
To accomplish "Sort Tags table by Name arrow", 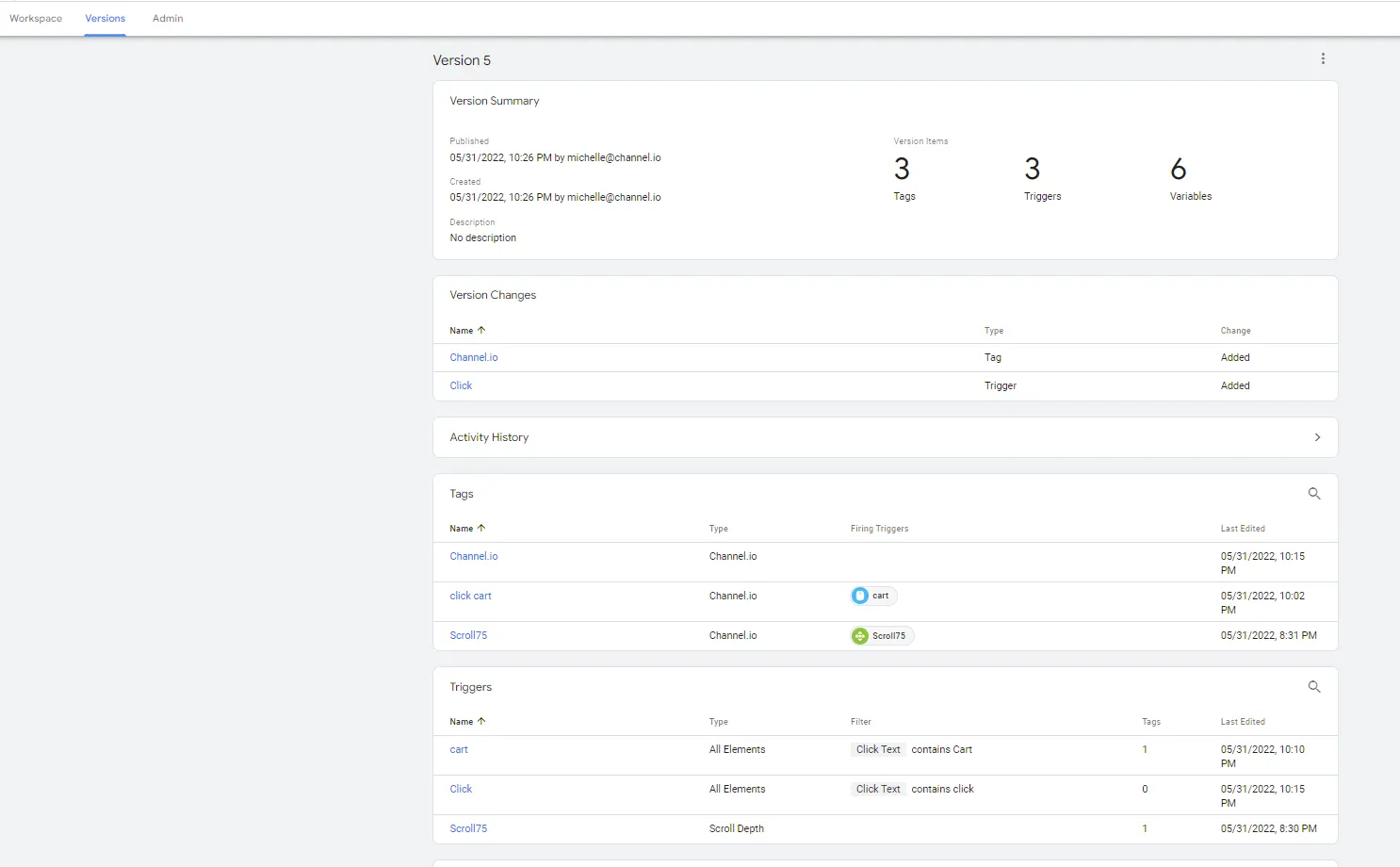I will pyautogui.click(x=481, y=529).
